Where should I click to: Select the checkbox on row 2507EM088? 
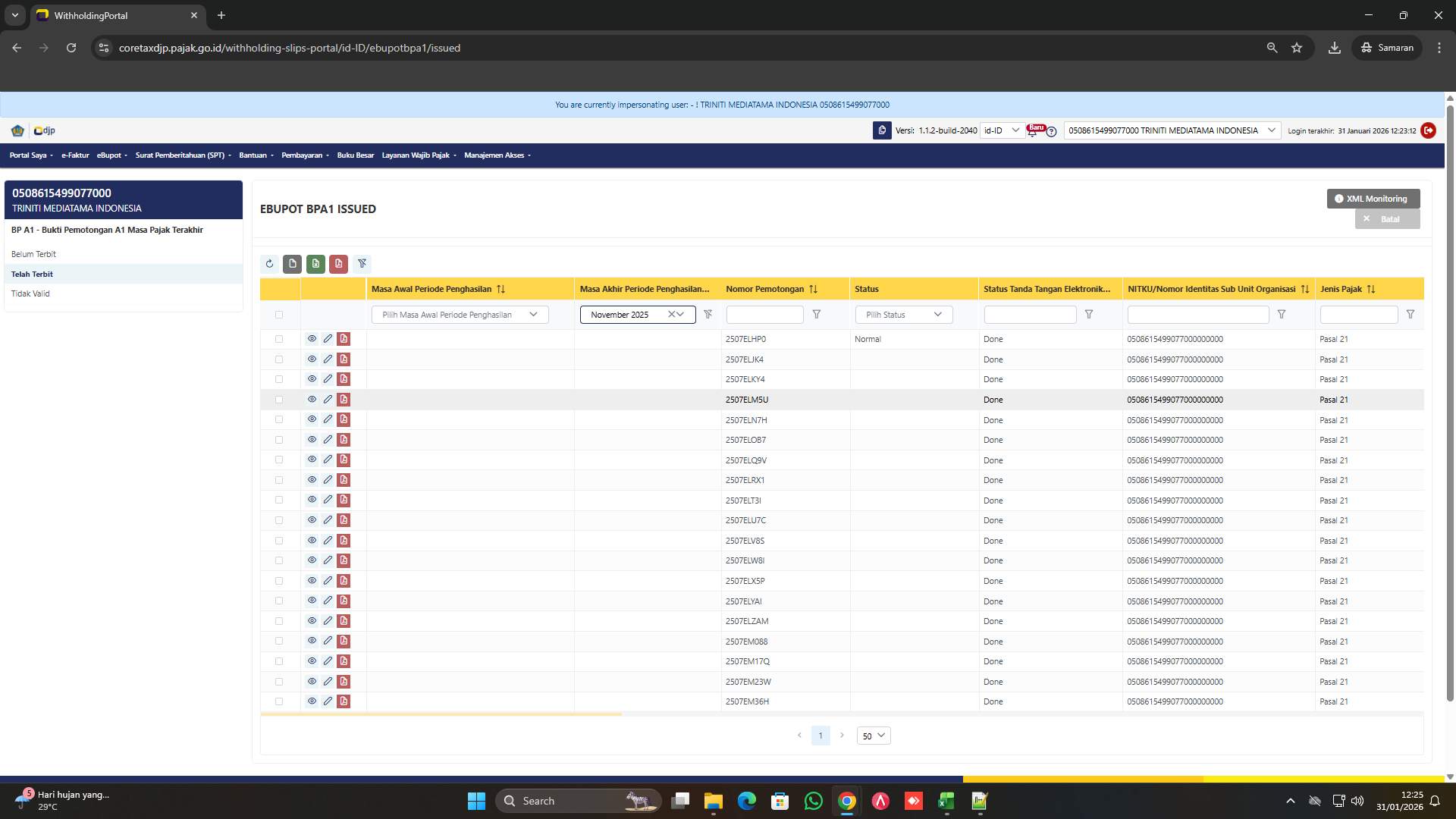coord(279,641)
